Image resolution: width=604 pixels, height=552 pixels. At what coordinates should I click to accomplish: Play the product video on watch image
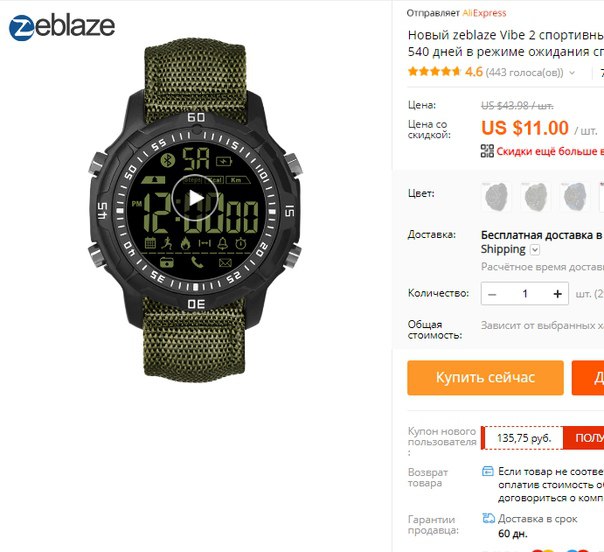click(195, 198)
